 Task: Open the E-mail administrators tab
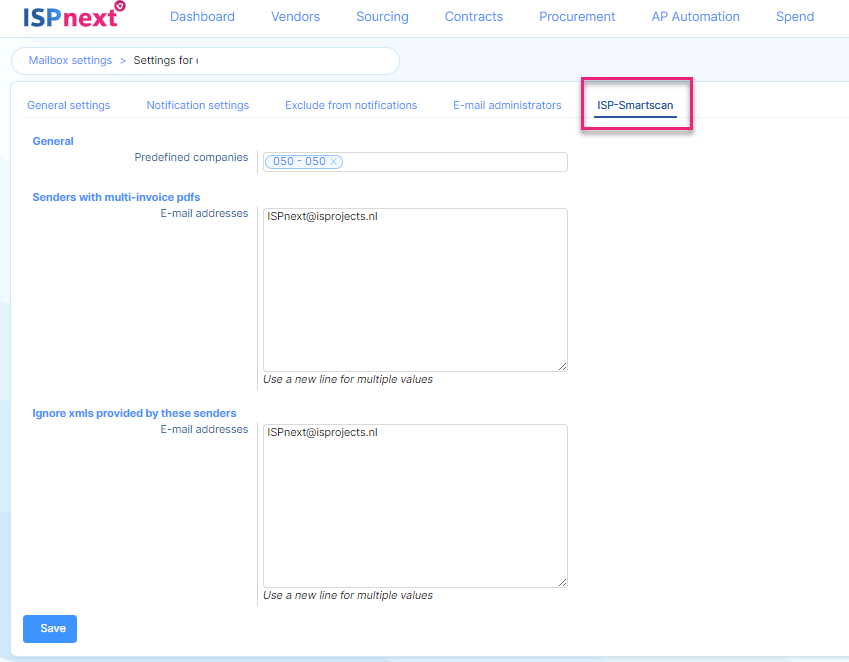pos(507,105)
